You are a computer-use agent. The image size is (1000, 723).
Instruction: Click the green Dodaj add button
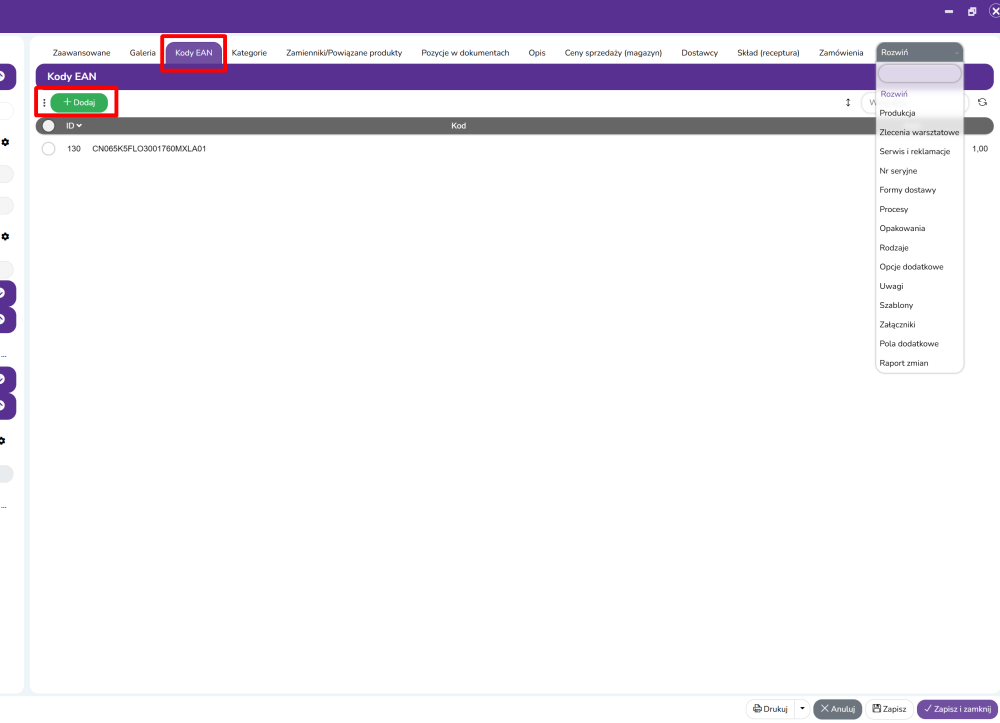coord(79,102)
